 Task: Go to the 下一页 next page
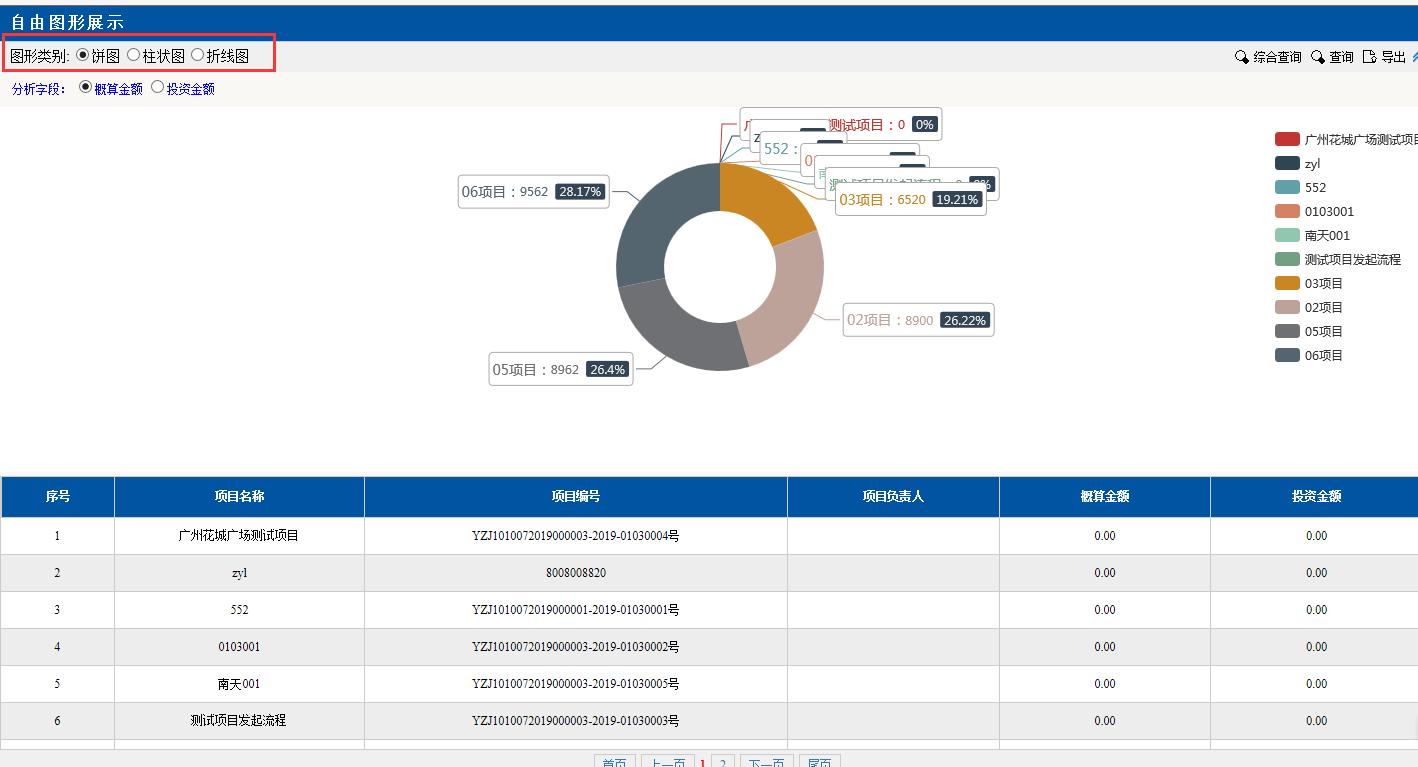coord(766,762)
